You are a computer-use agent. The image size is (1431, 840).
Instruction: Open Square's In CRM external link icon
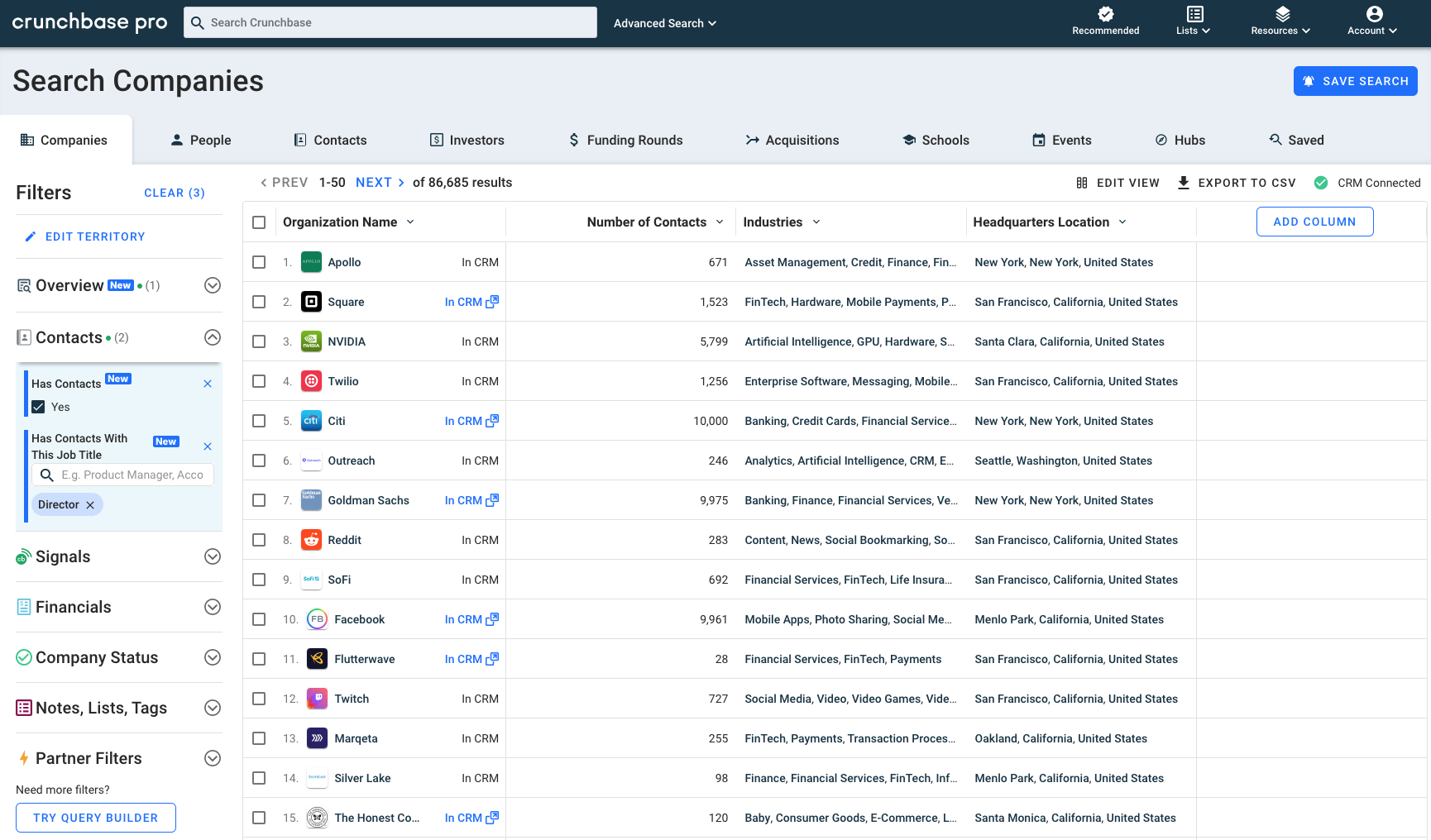pyautogui.click(x=492, y=302)
